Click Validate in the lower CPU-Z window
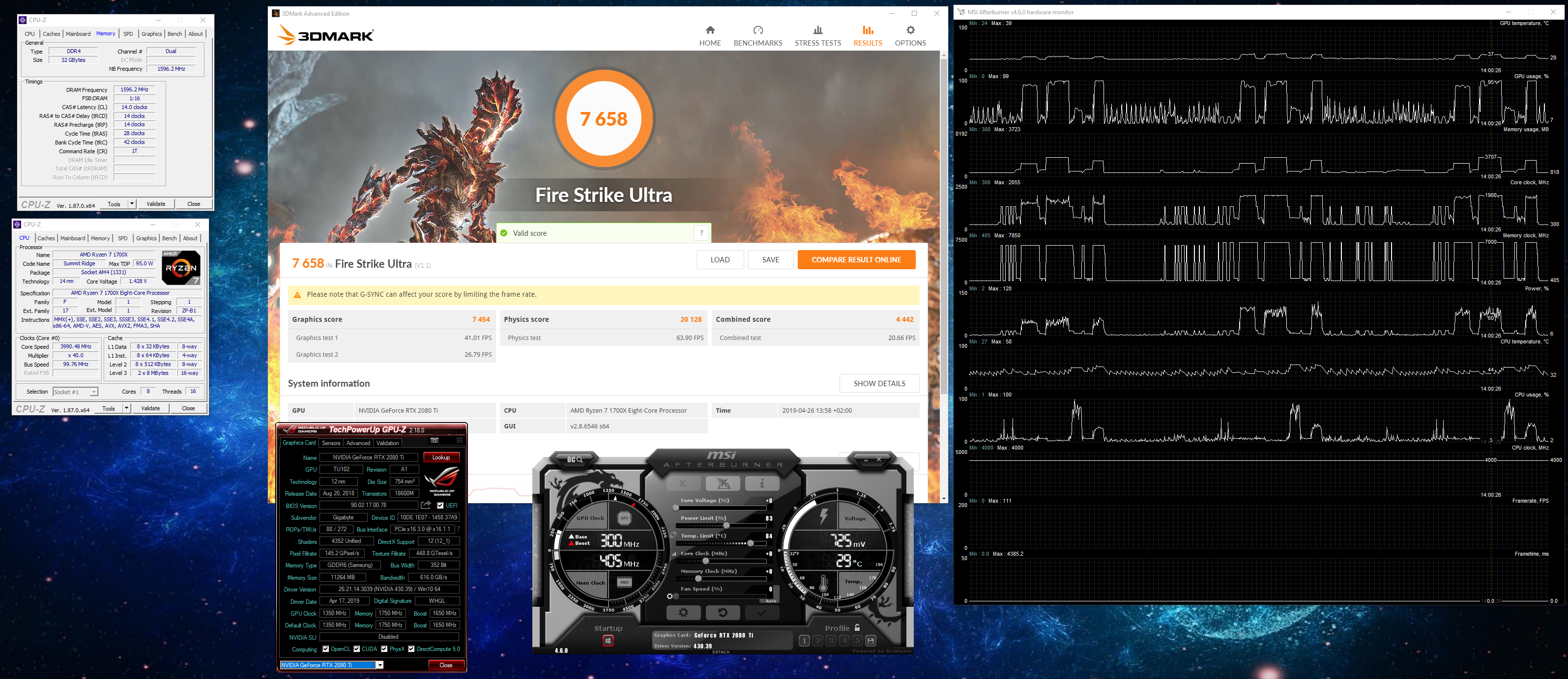1568x679 pixels. pos(150,408)
